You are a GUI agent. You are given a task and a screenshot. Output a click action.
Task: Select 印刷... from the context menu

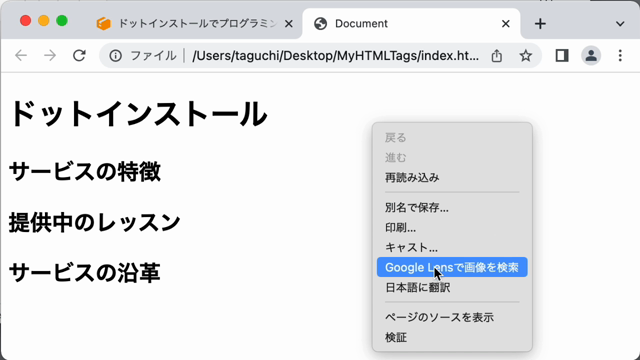pos(452,227)
